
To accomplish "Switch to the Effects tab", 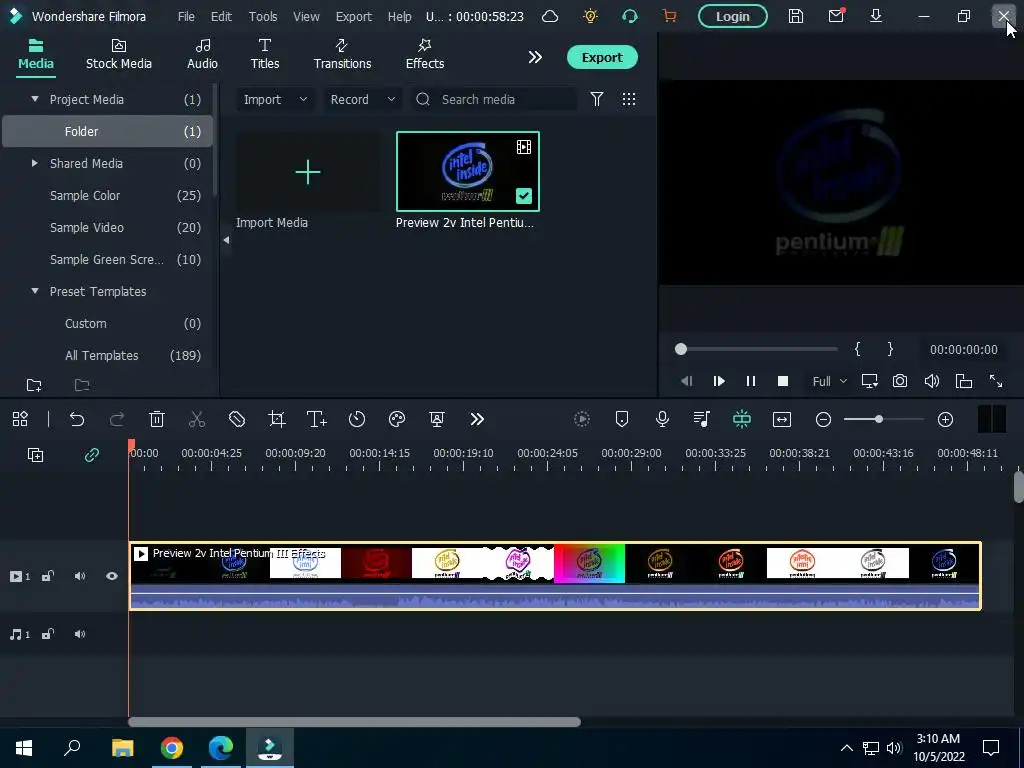I will point(424,54).
